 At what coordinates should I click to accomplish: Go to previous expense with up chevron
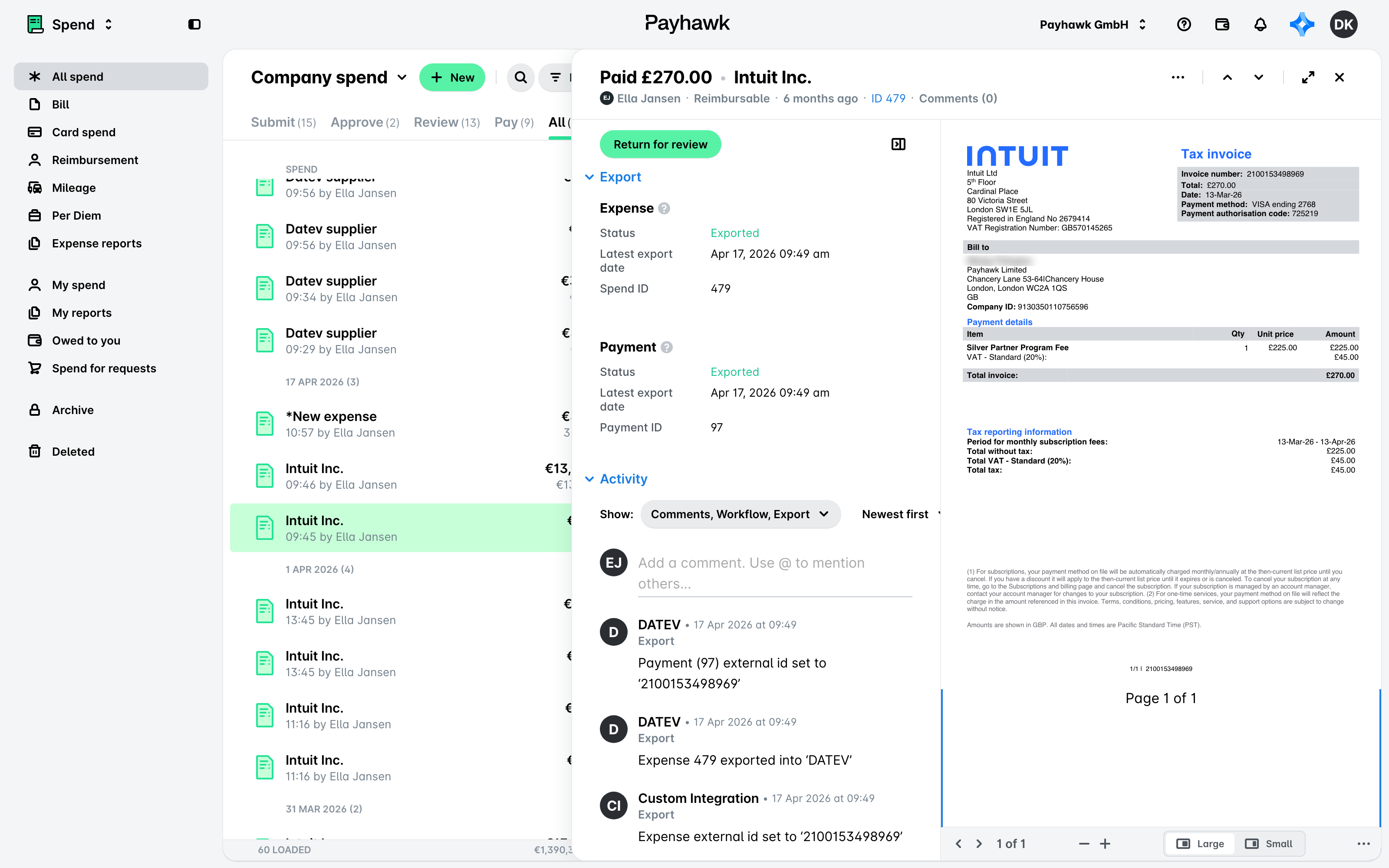1227,77
